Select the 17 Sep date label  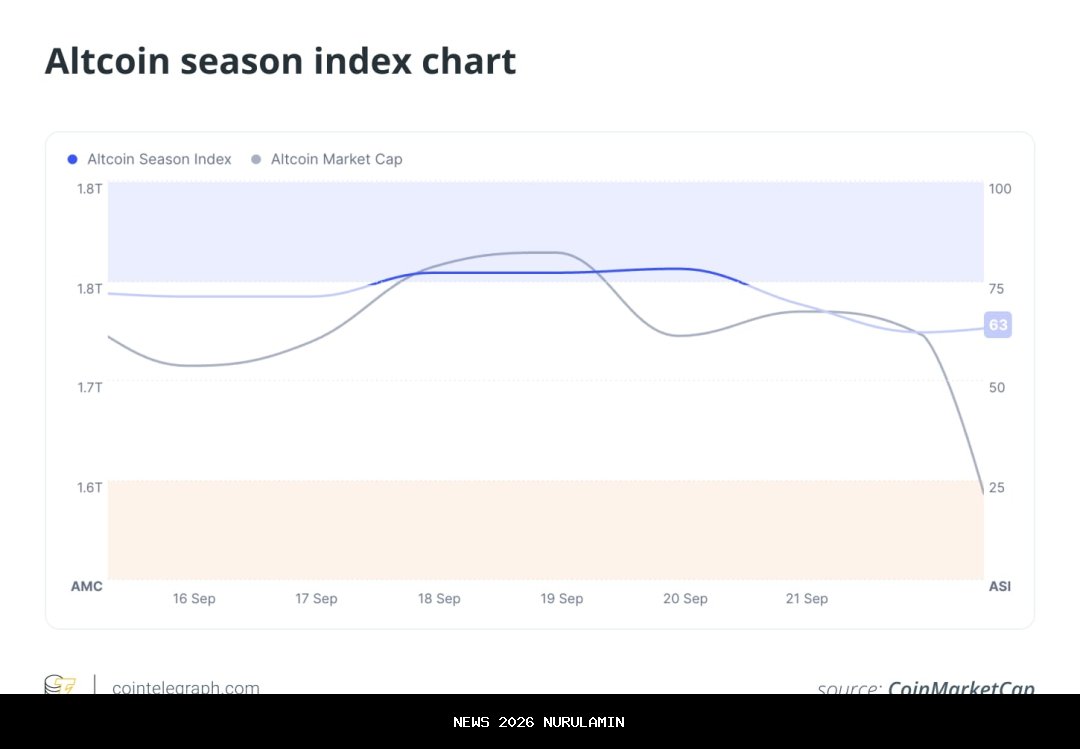click(316, 599)
